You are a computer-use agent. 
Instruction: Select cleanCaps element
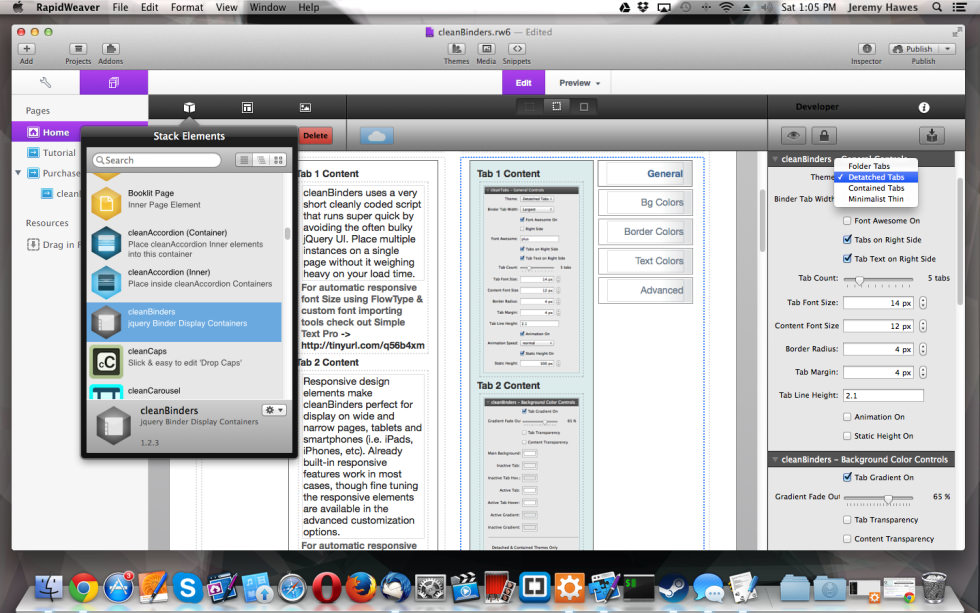[186, 361]
